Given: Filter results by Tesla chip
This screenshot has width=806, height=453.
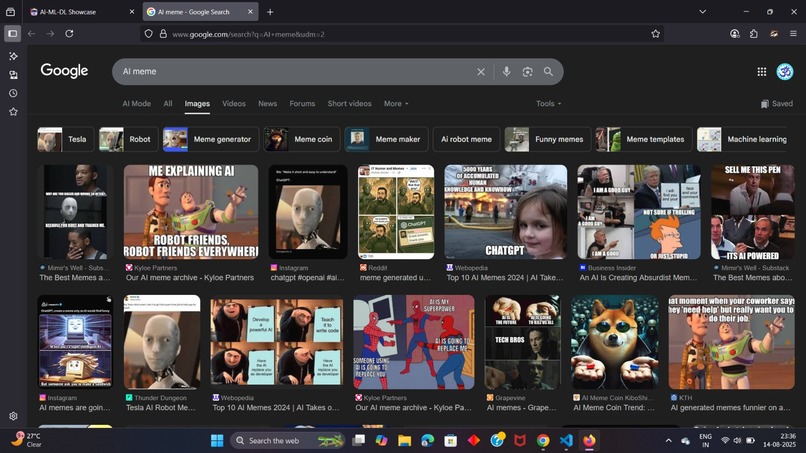Looking at the screenshot, I should [65, 139].
